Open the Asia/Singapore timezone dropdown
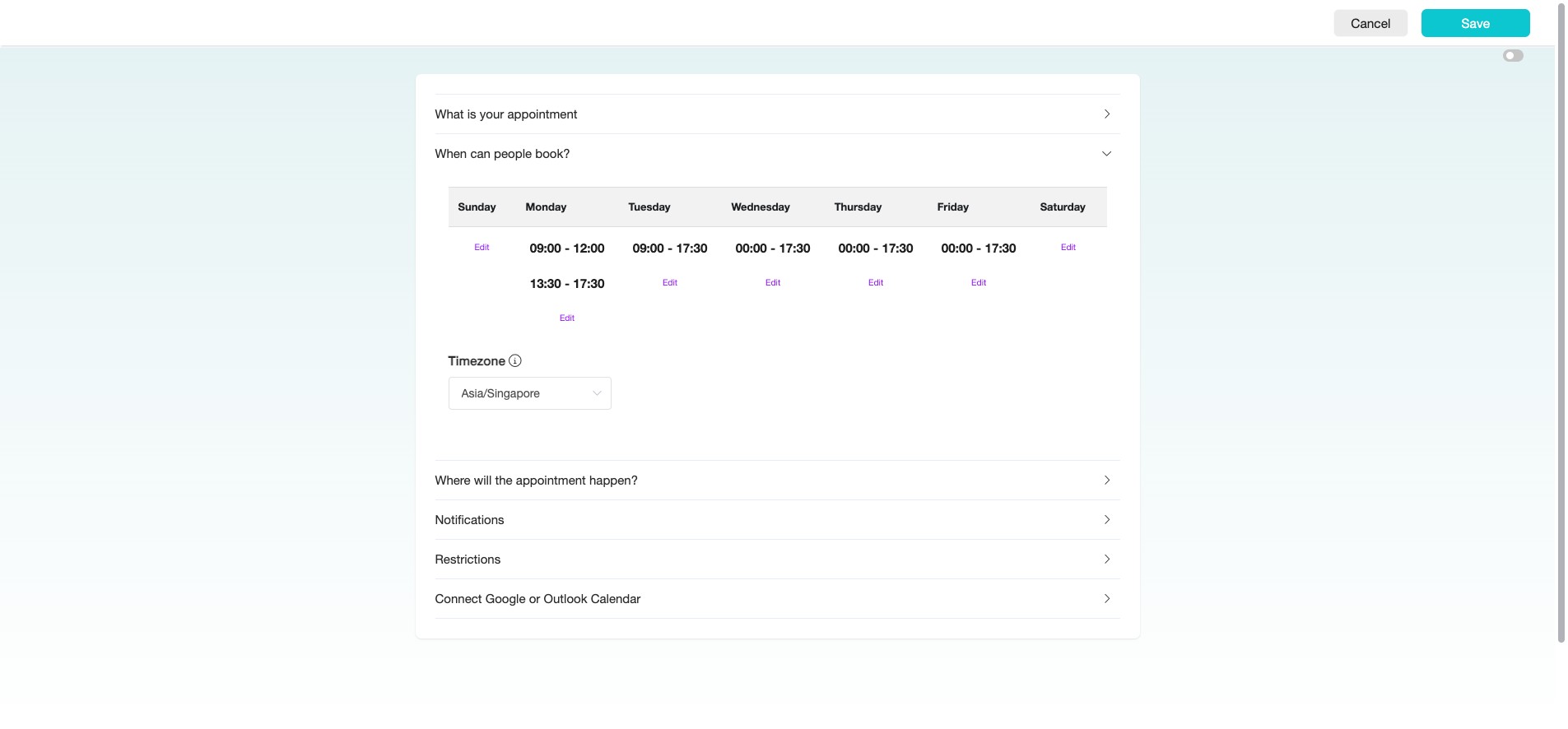Screen dimensions: 1568x729 point(530,393)
